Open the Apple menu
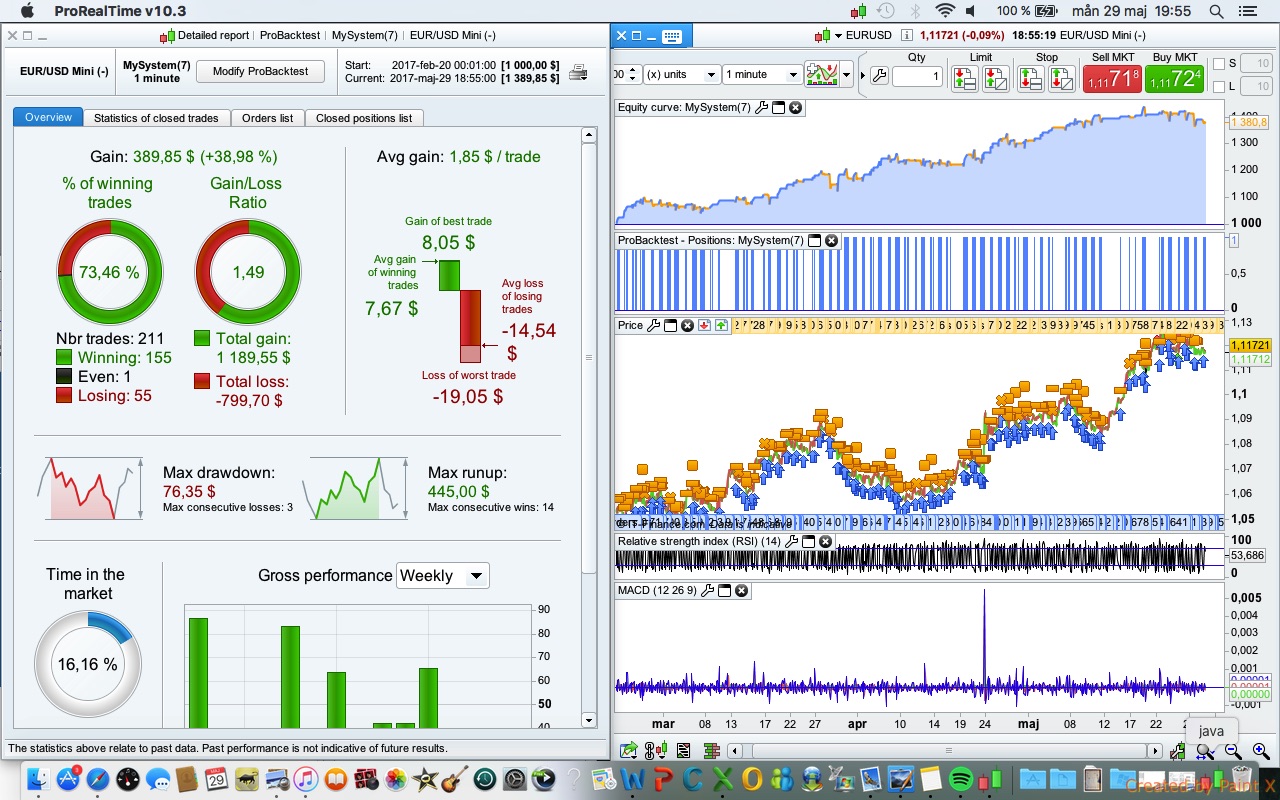 (x=27, y=11)
